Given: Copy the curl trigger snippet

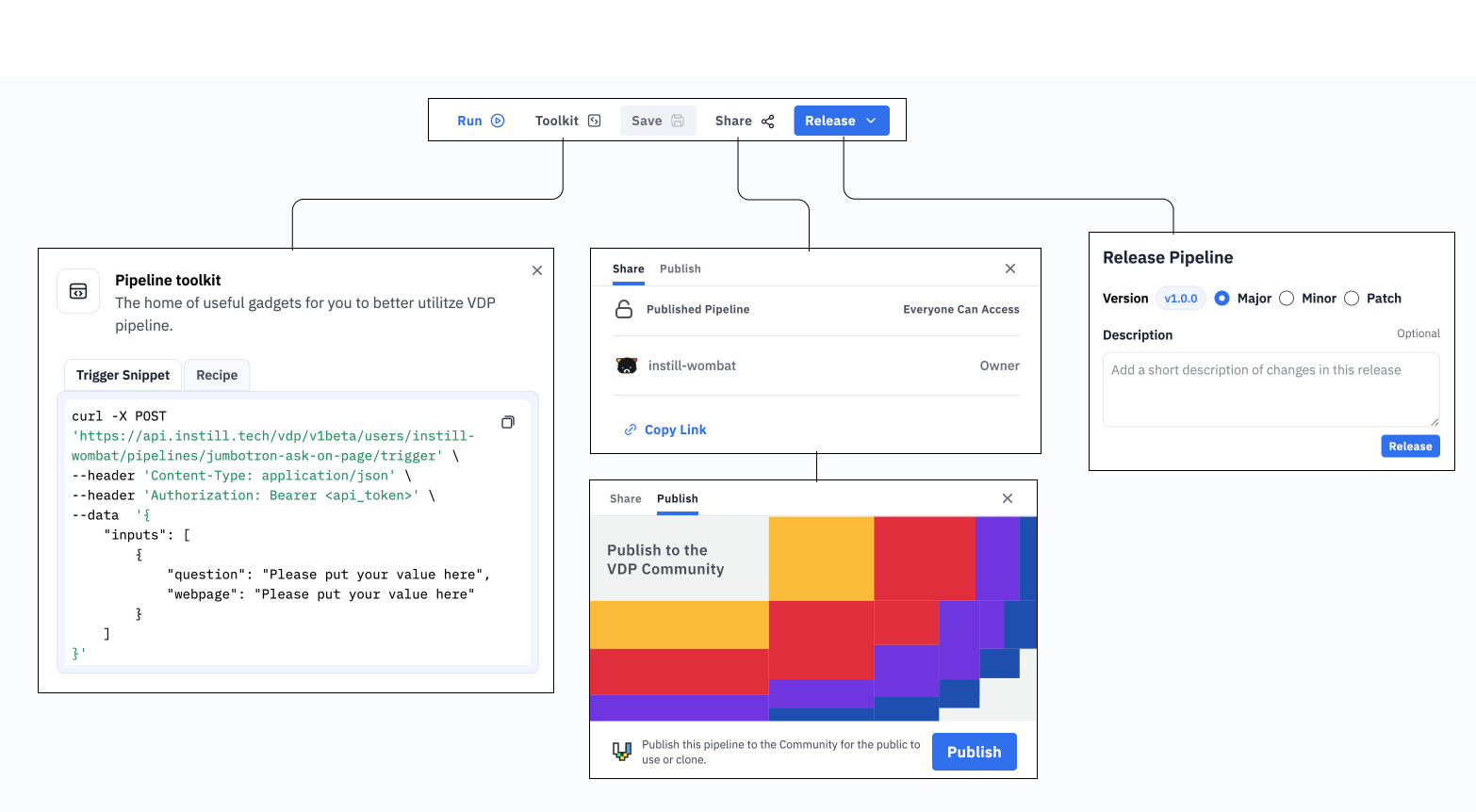Looking at the screenshot, I should pos(507,422).
